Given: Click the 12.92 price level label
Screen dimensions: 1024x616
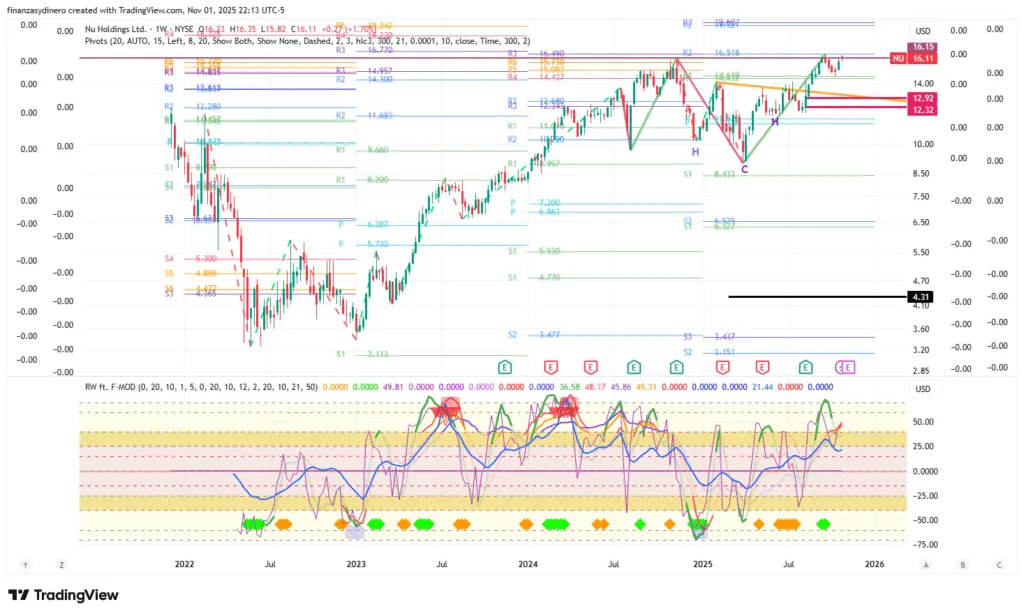Looking at the screenshot, I should coord(922,98).
